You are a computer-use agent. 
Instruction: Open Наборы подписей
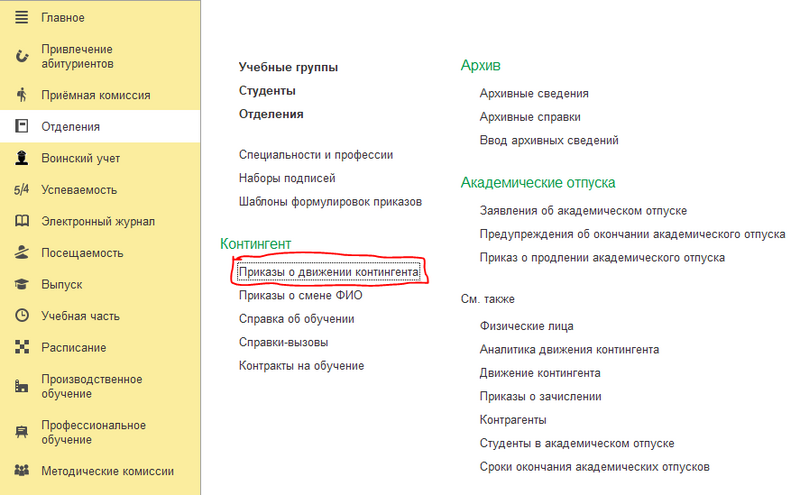tap(287, 178)
